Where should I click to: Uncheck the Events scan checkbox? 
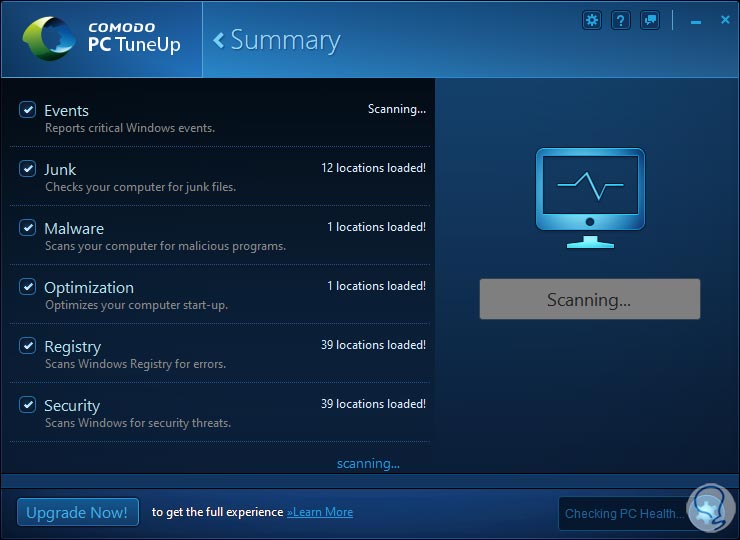point(27,110)
